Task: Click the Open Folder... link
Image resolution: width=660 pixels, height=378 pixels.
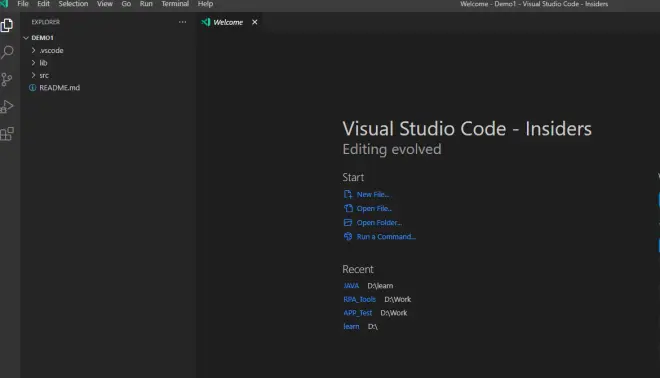Action: 379,223
